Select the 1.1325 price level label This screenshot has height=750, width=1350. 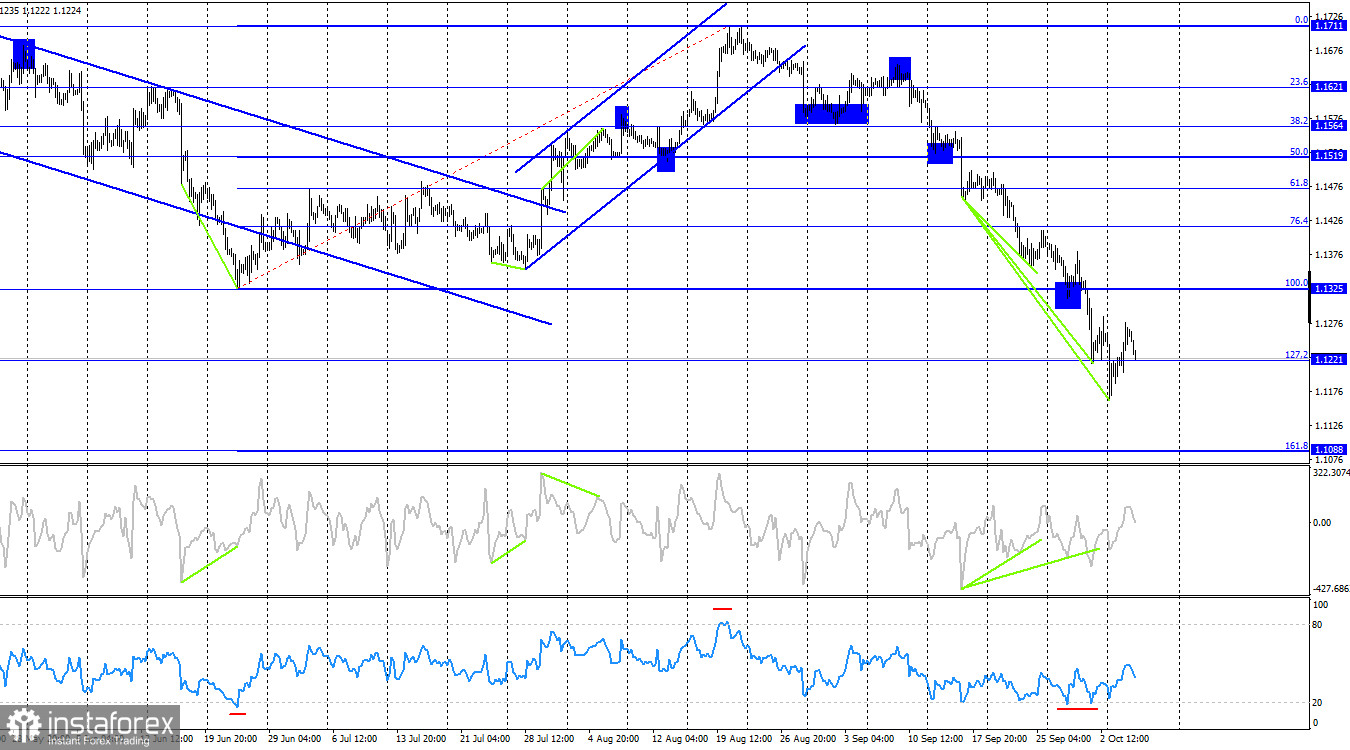[x=1329, y=288]
